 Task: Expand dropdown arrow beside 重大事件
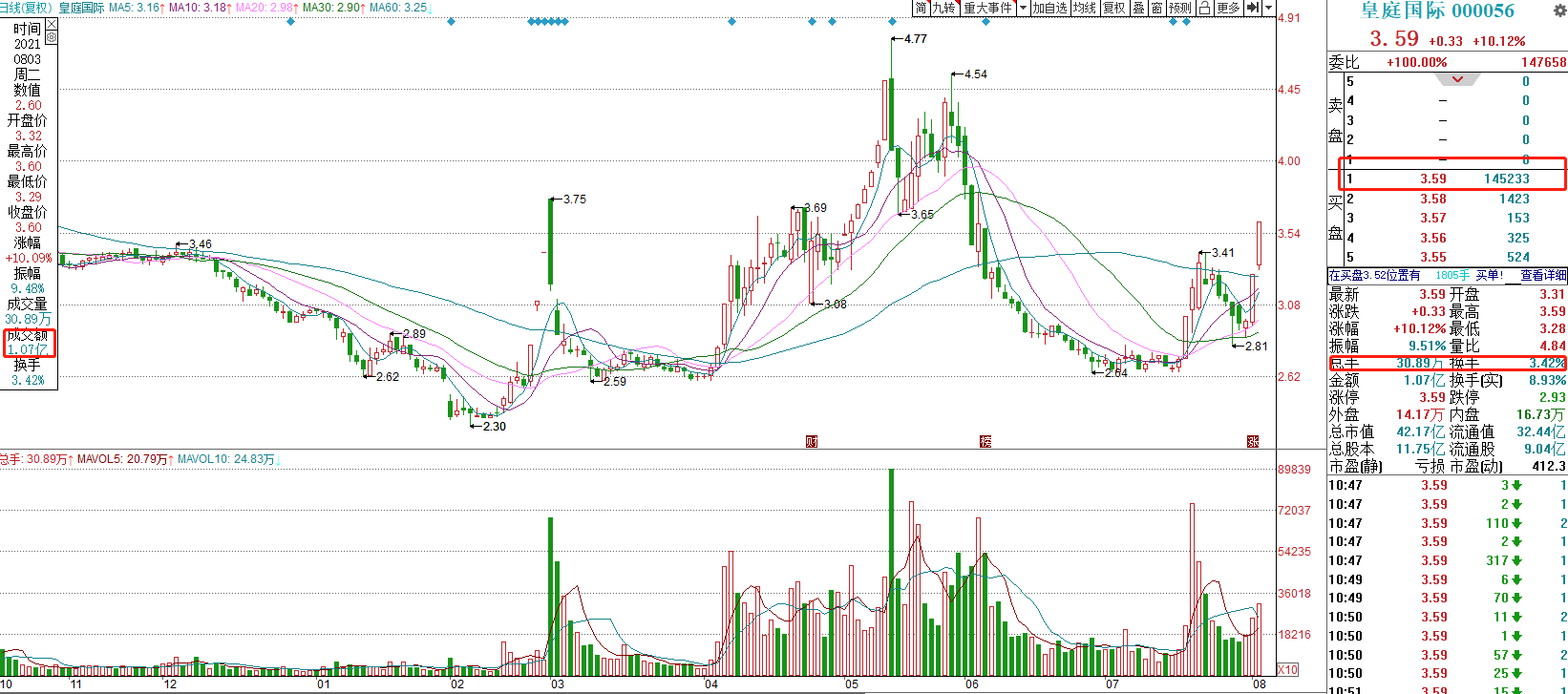point(1023,8)
